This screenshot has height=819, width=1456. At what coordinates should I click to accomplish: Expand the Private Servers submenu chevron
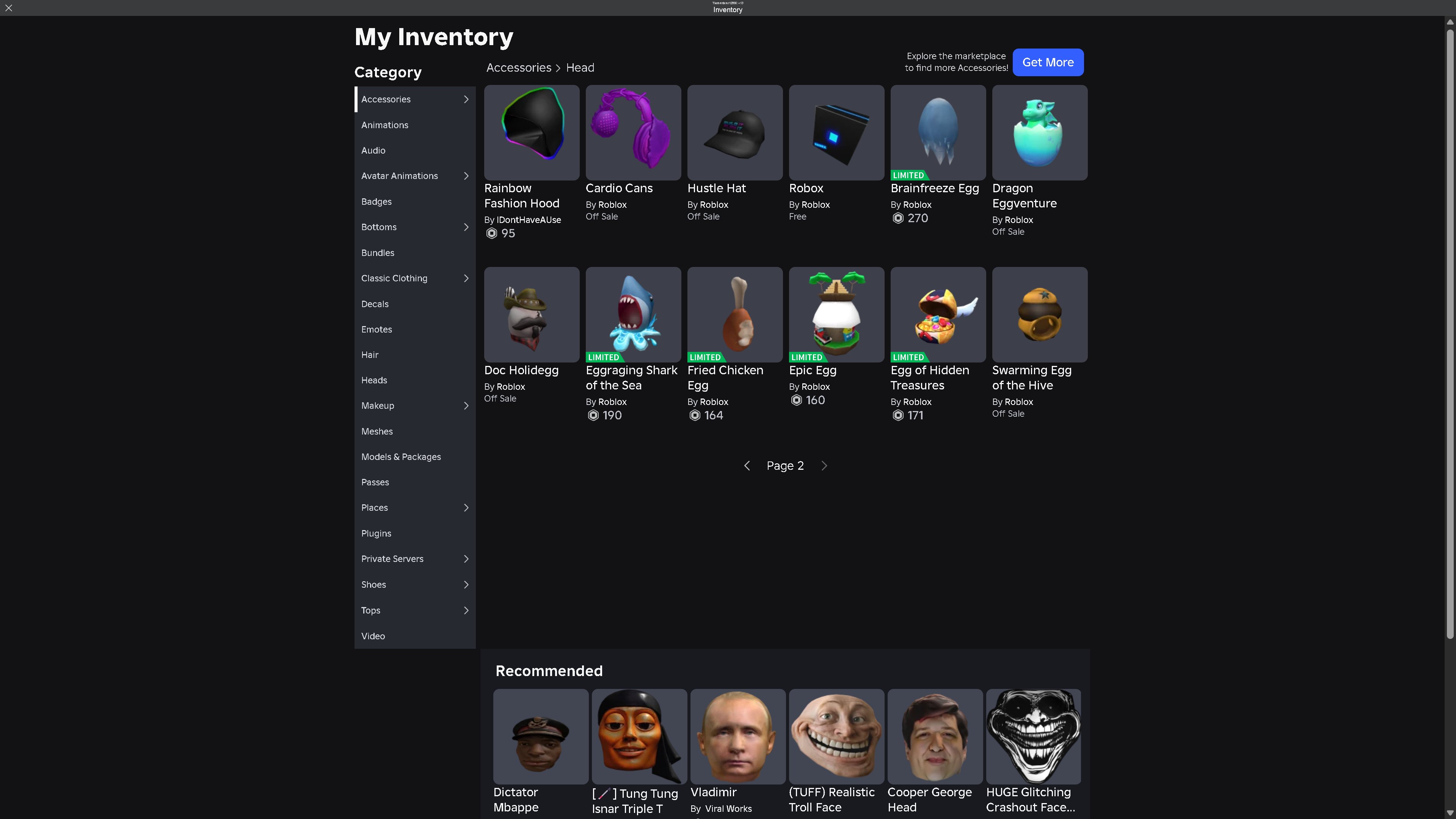pos(466,559)
